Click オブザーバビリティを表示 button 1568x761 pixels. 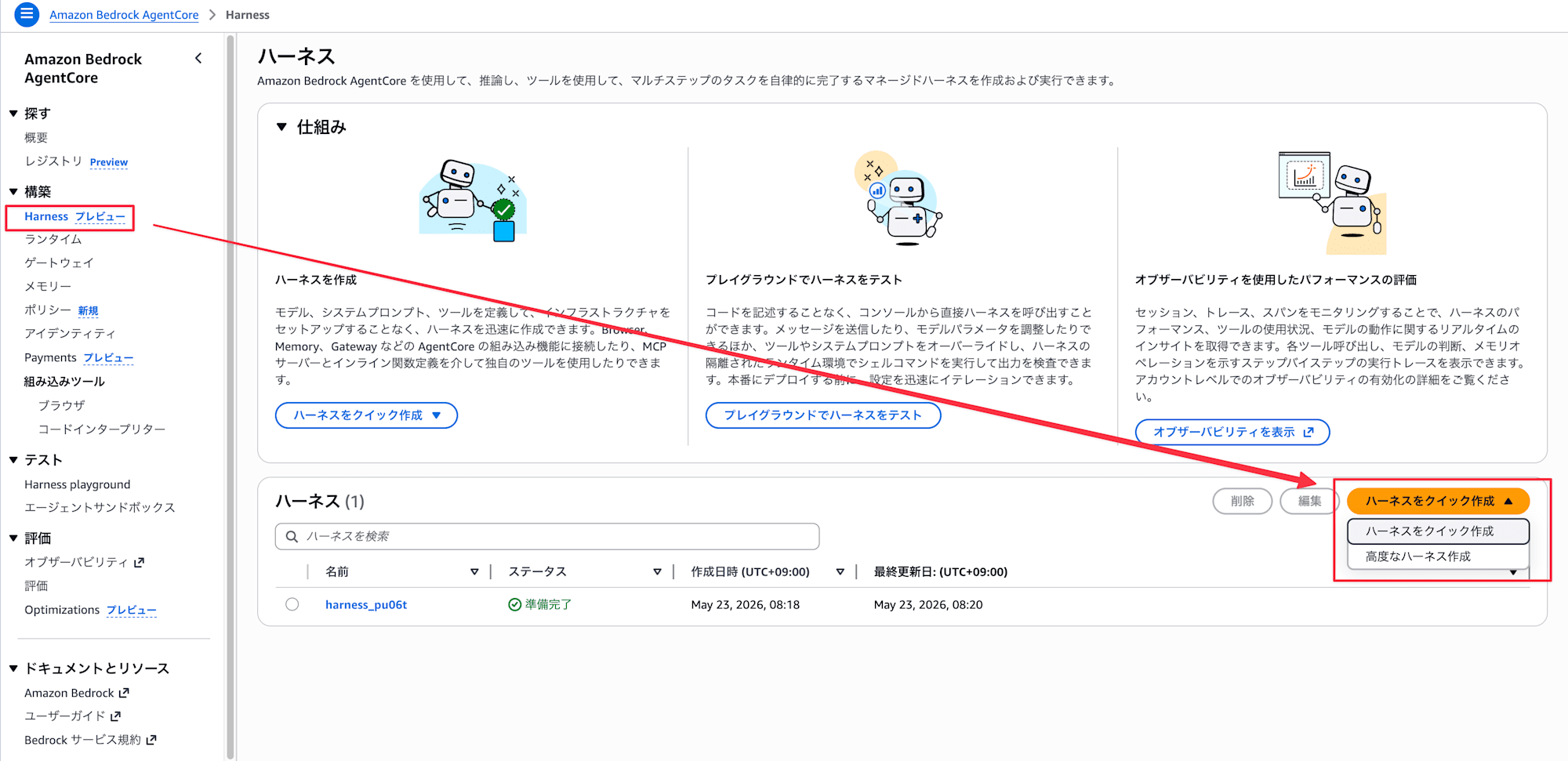click(1232, 432)
